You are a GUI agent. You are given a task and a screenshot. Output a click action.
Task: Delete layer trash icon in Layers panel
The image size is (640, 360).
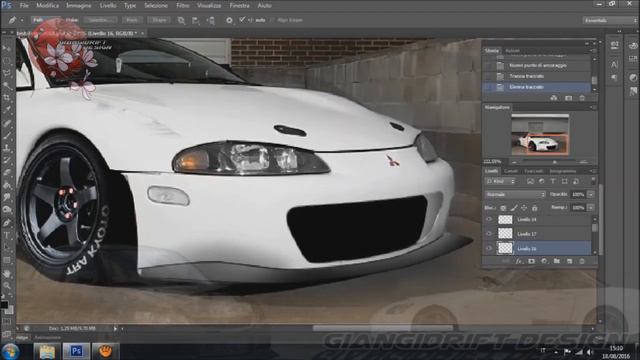(x=582, y=261)
